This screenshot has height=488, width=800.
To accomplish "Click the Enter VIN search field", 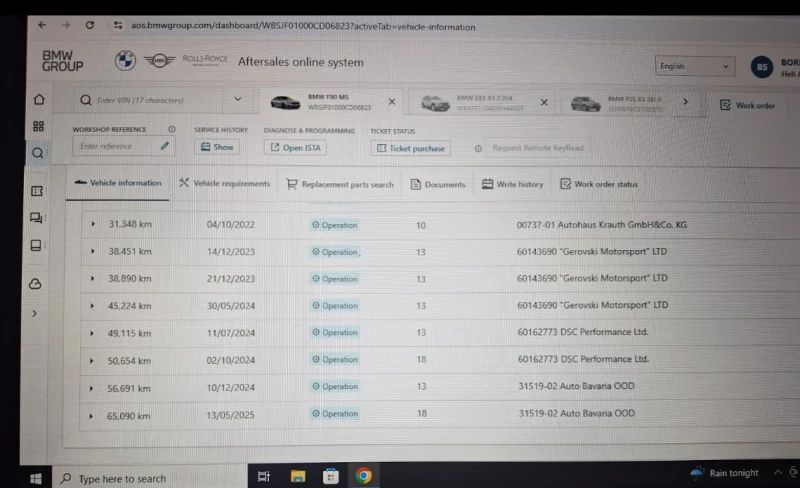I will pyautogui.click(x=160, y=100).
